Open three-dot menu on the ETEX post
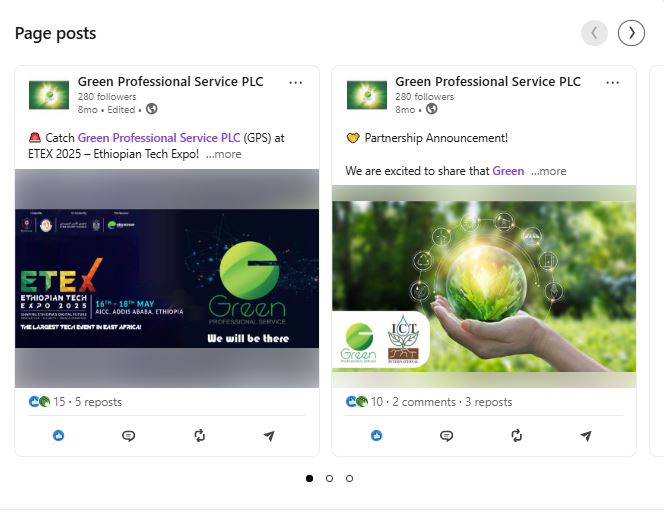This screenshot has width=664, height=519. click(x=296, y=83)
